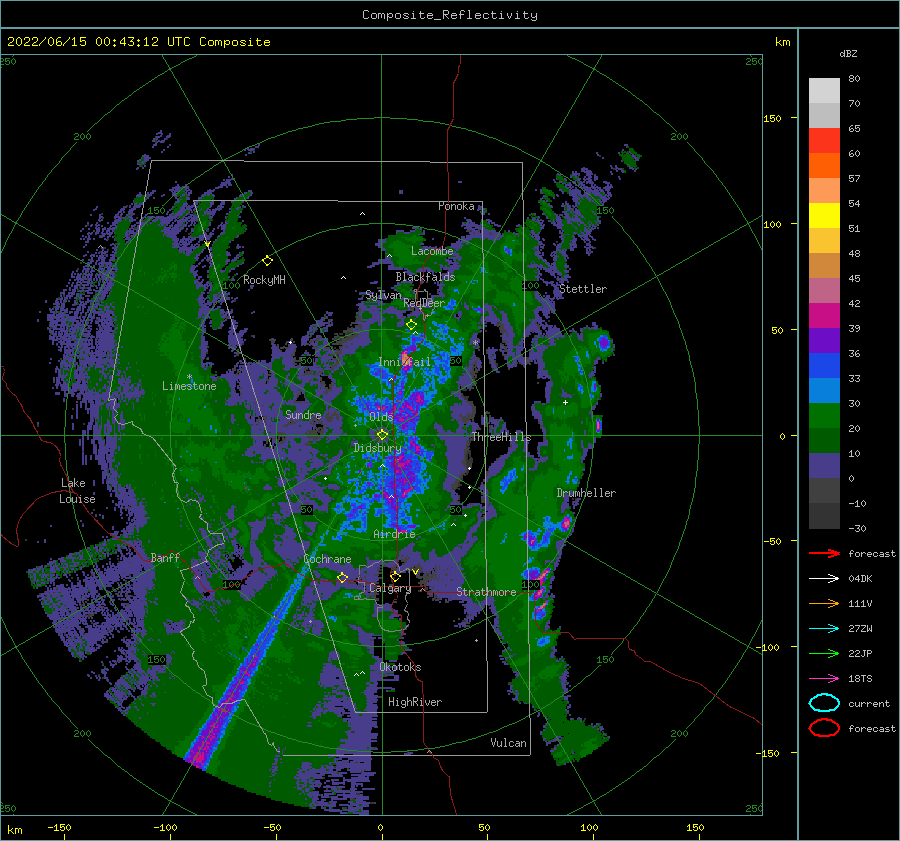Click the Composite_Reflectivity title text
Viewport: 900px width, 841px height.
(x=450, y=14)
